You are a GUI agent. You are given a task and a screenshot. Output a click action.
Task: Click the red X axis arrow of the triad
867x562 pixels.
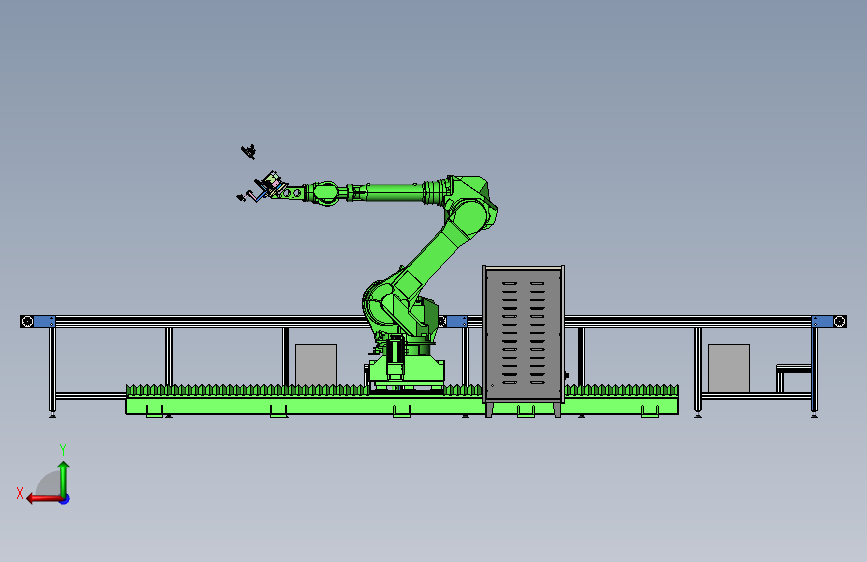43,499
